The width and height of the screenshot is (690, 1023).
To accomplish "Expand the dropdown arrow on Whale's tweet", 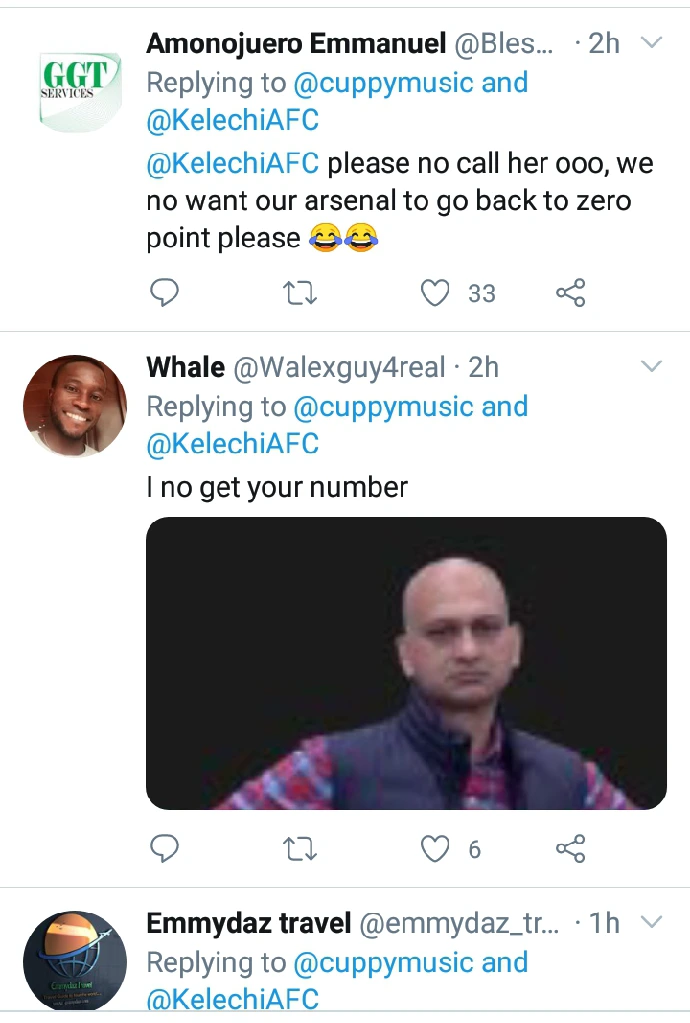I will click(x=651, y=367).
